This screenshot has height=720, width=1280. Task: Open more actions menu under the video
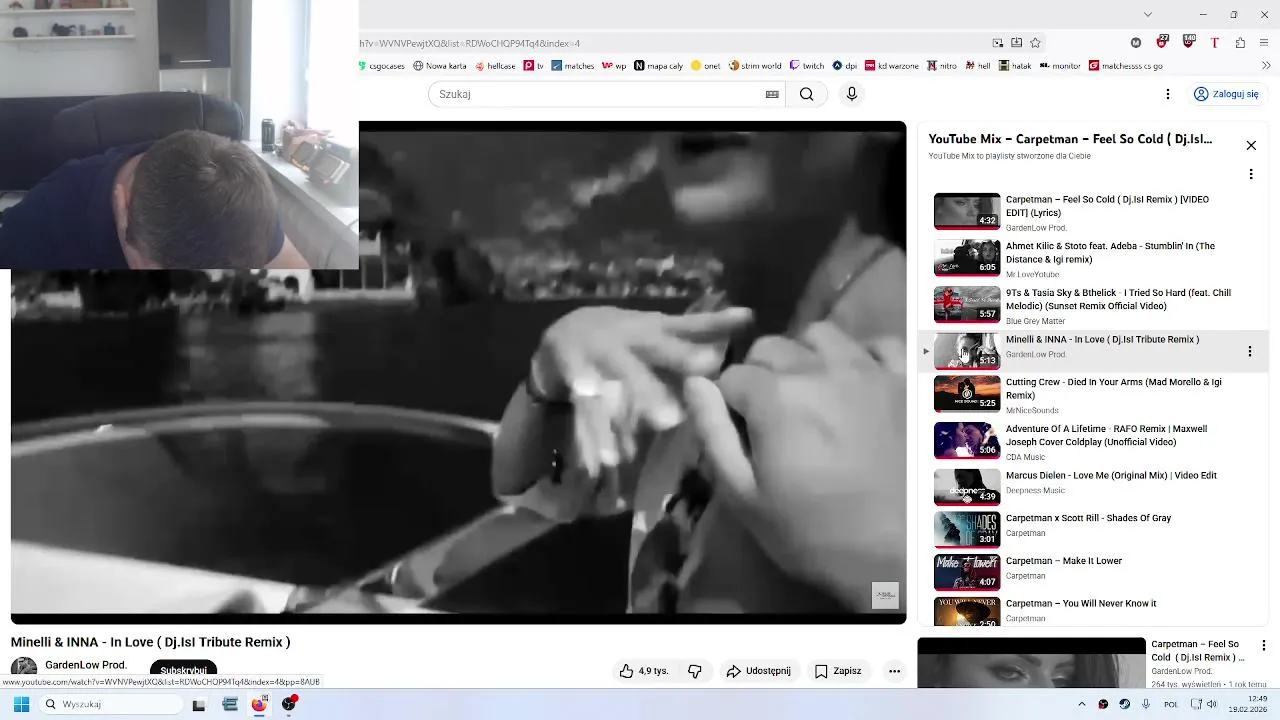pos(894,671)
